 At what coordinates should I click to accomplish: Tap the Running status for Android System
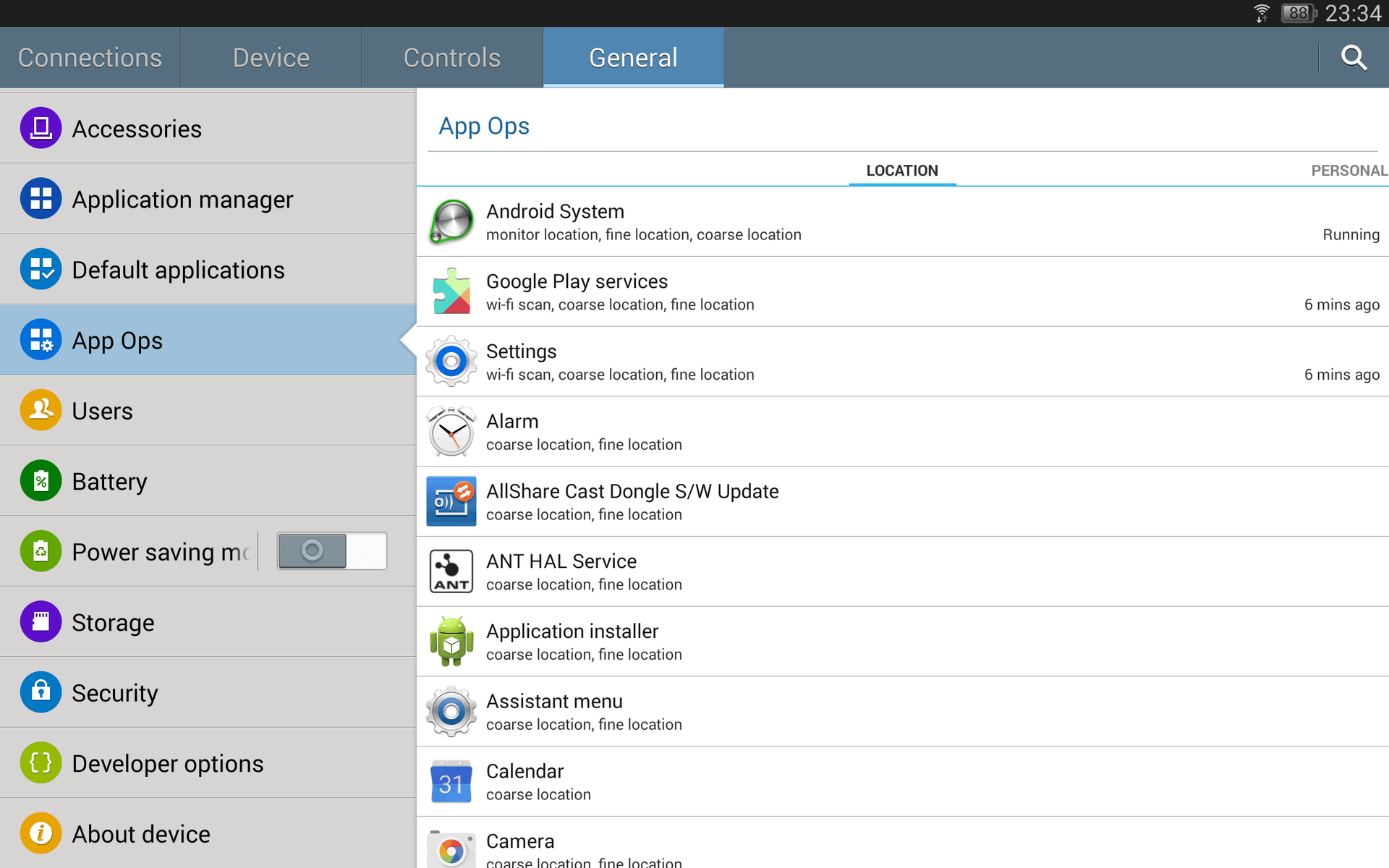click(1351, 234)
